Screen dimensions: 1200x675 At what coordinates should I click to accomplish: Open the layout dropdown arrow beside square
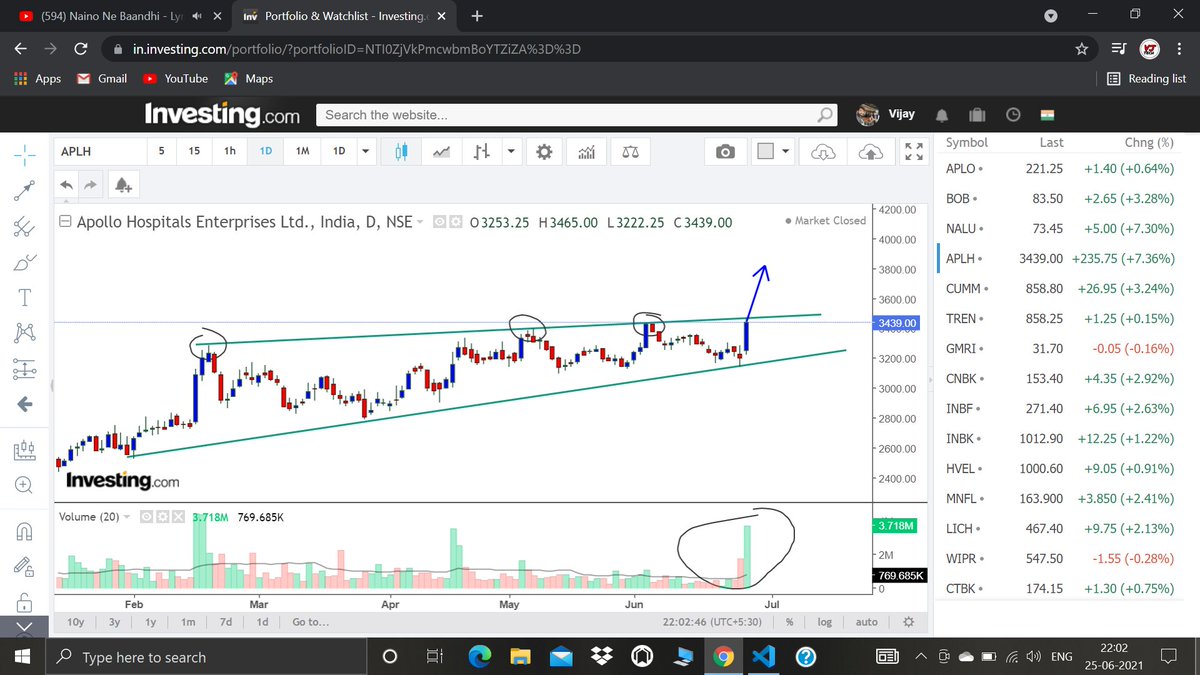785,152
